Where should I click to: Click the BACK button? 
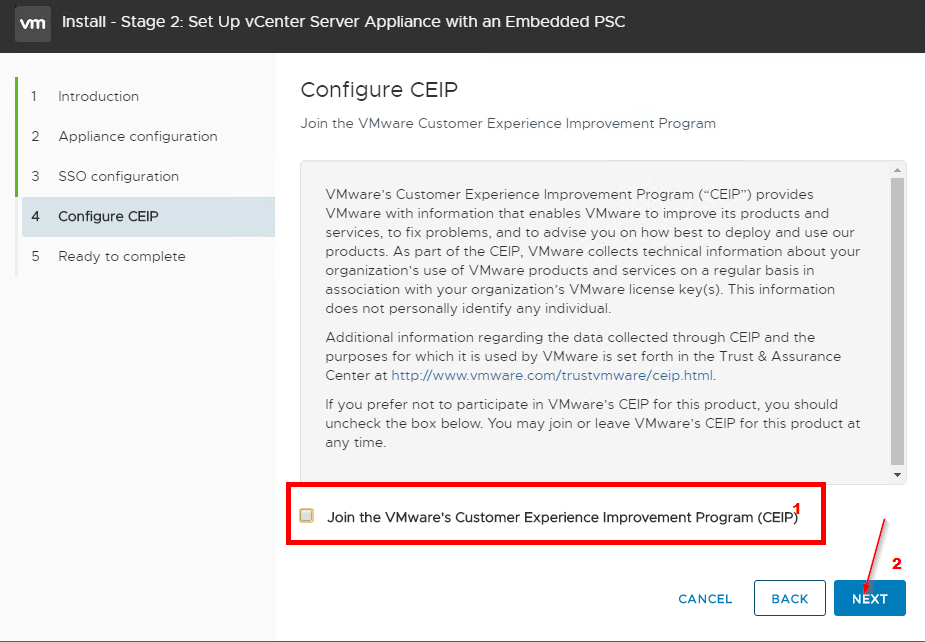pos(789,598)
